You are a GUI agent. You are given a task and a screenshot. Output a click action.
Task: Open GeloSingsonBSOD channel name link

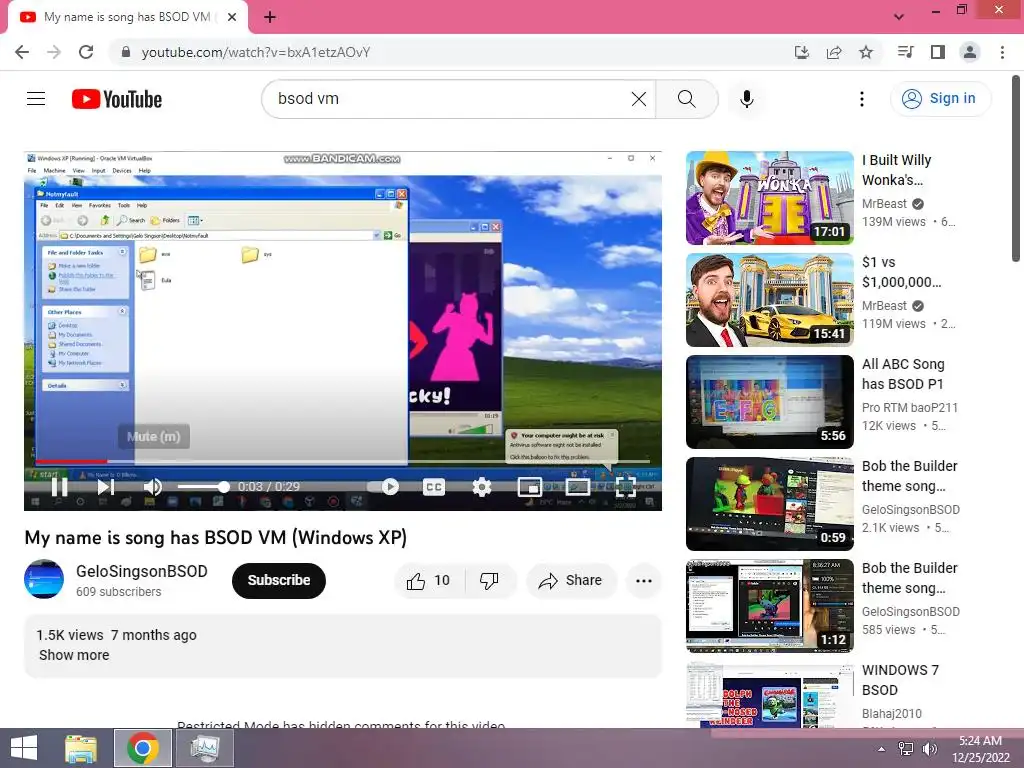pos(142,571)
